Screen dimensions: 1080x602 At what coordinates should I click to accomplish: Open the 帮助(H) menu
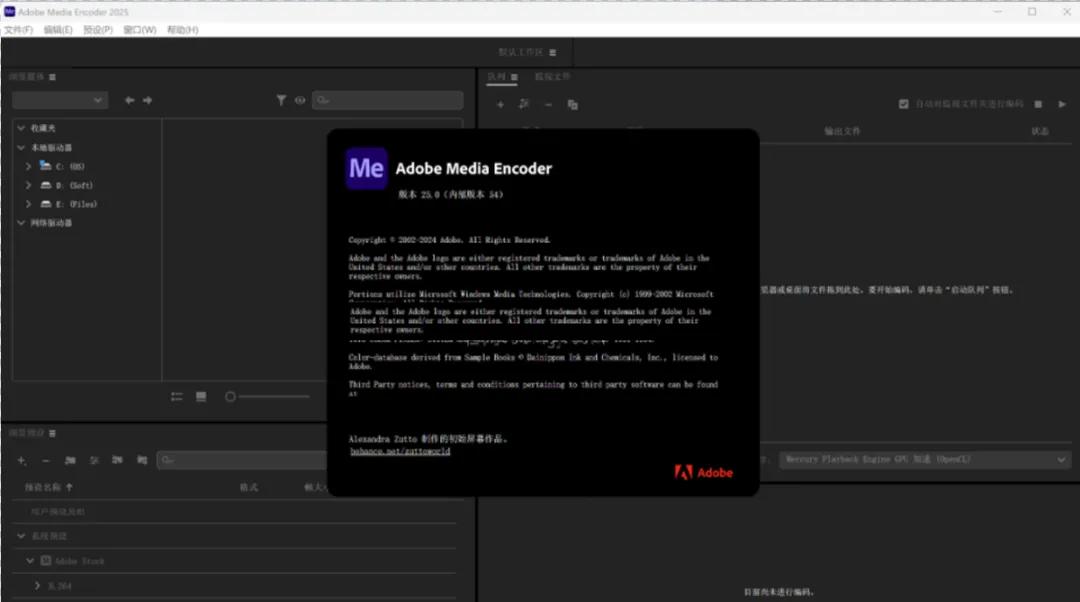(x=183, y=30)
